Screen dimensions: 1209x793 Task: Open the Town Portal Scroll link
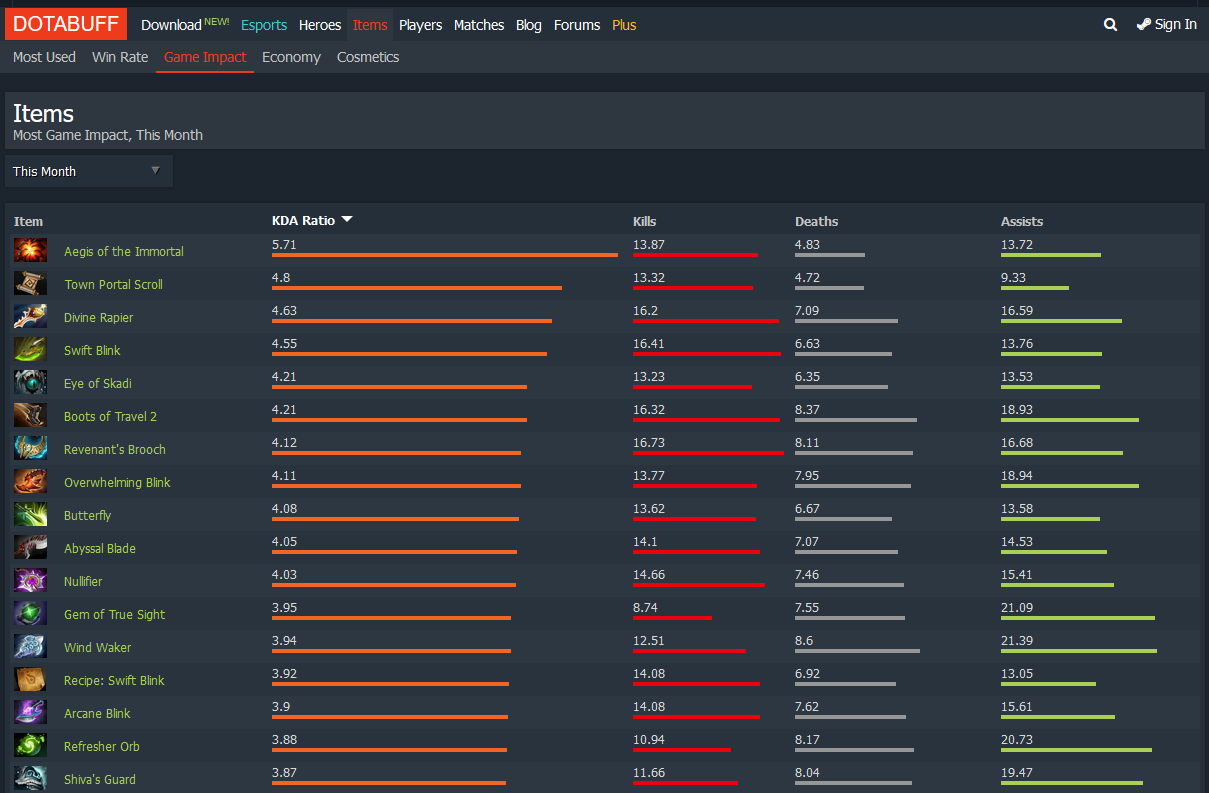click(114, 284)
